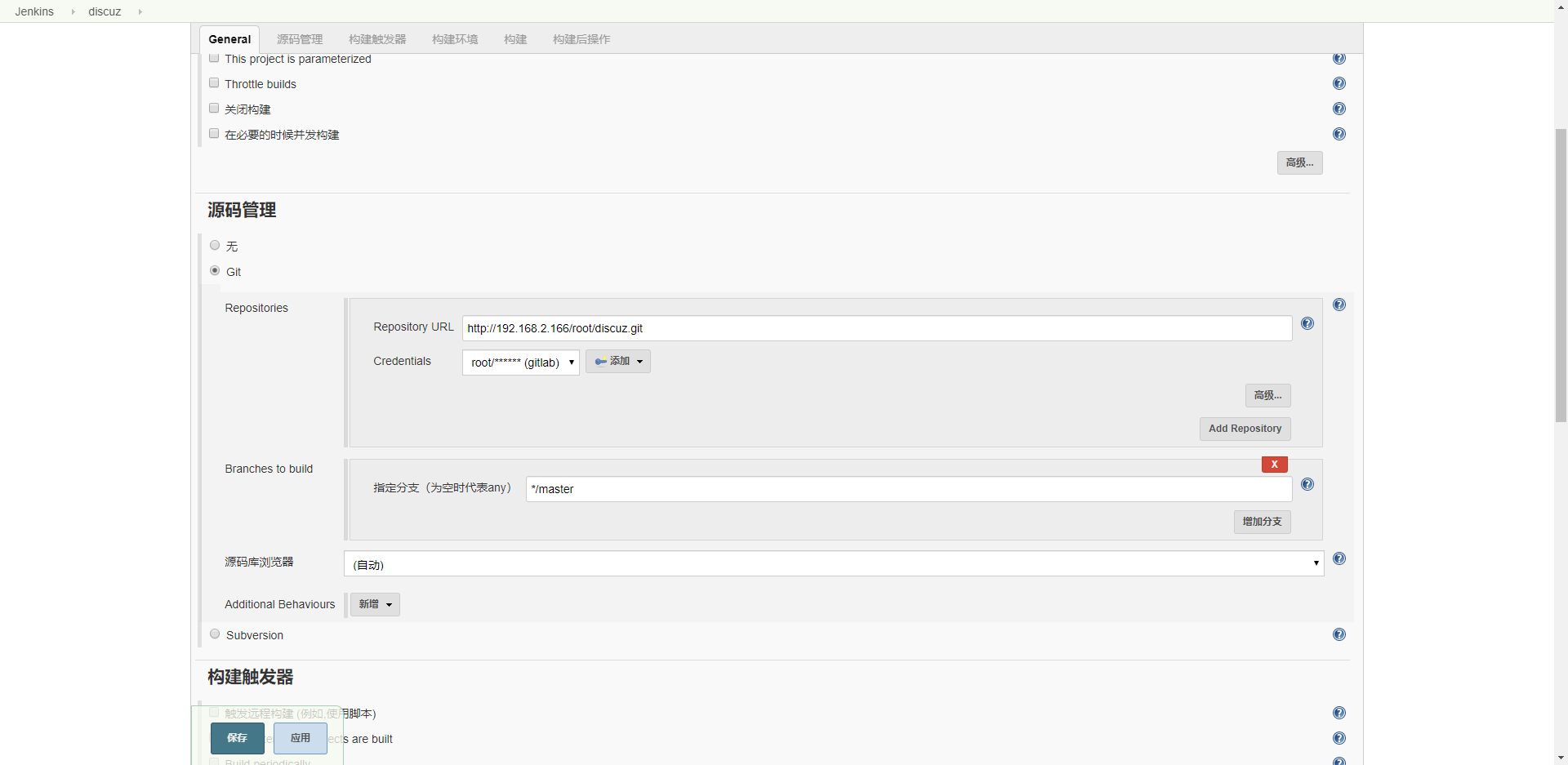Select 无 source control radio
This screenshot has width=1568, height=765.
tap(215, 245)
